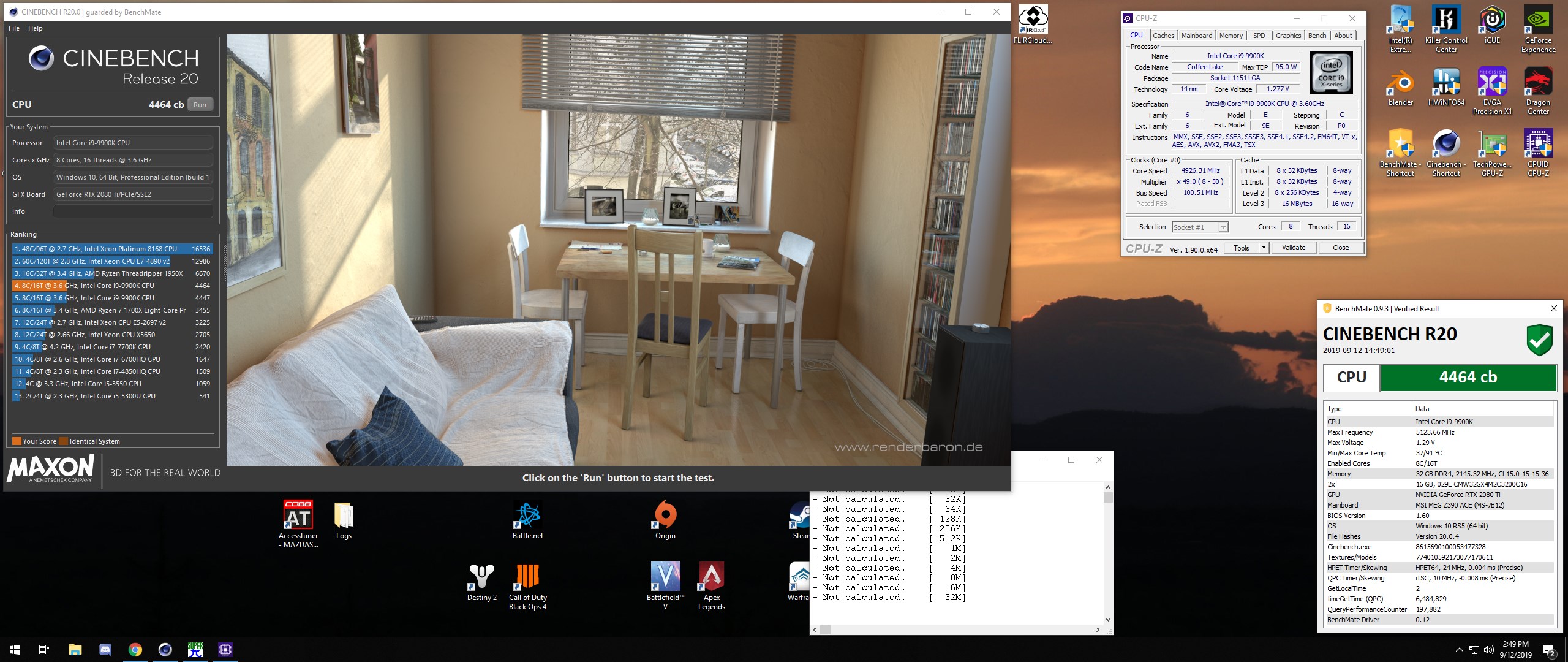Switch to CPU-Z Graphics tab
The image size is (1568, 662).
(x=1288, y=36)
